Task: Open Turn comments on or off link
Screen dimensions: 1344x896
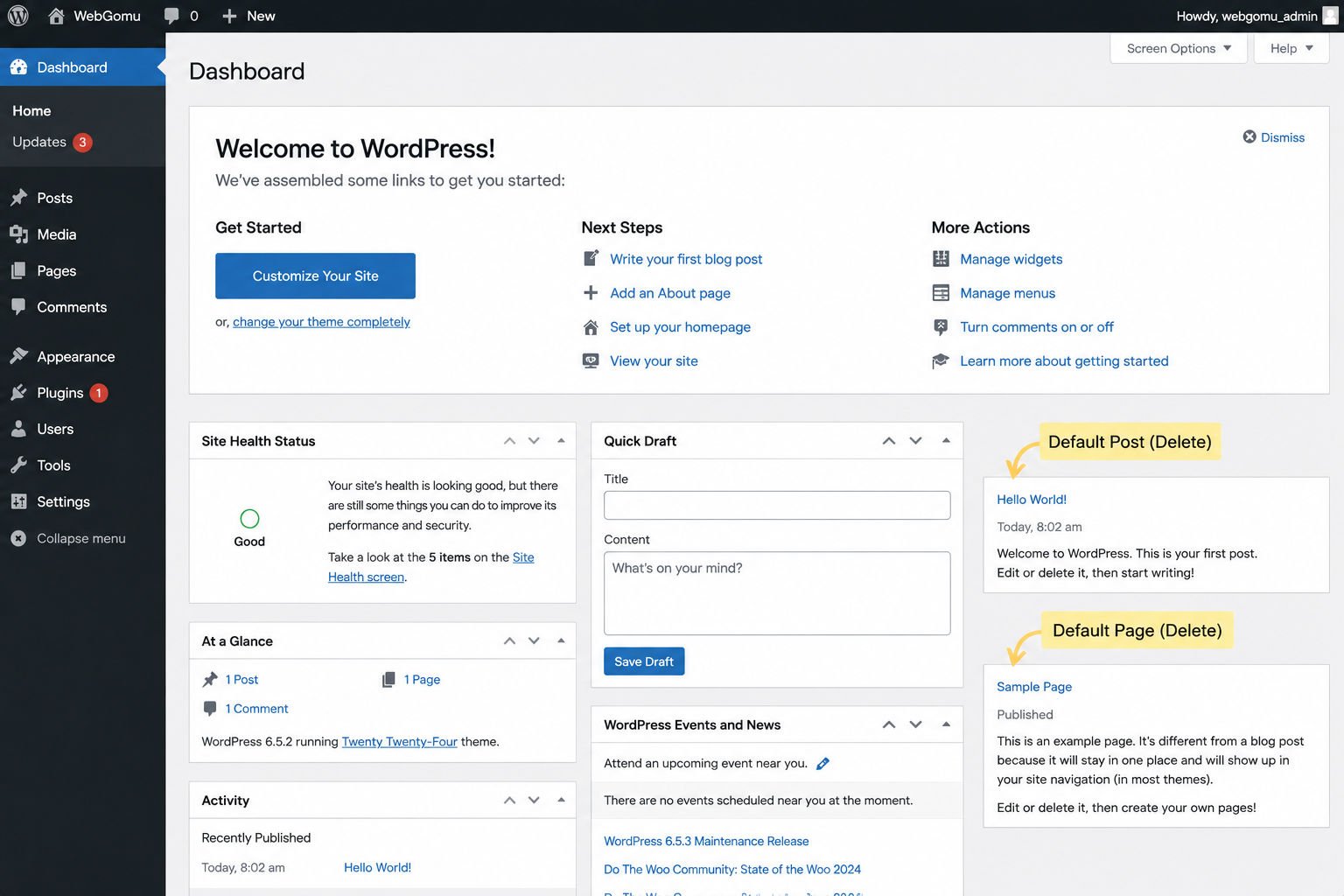Action: 1037,327
